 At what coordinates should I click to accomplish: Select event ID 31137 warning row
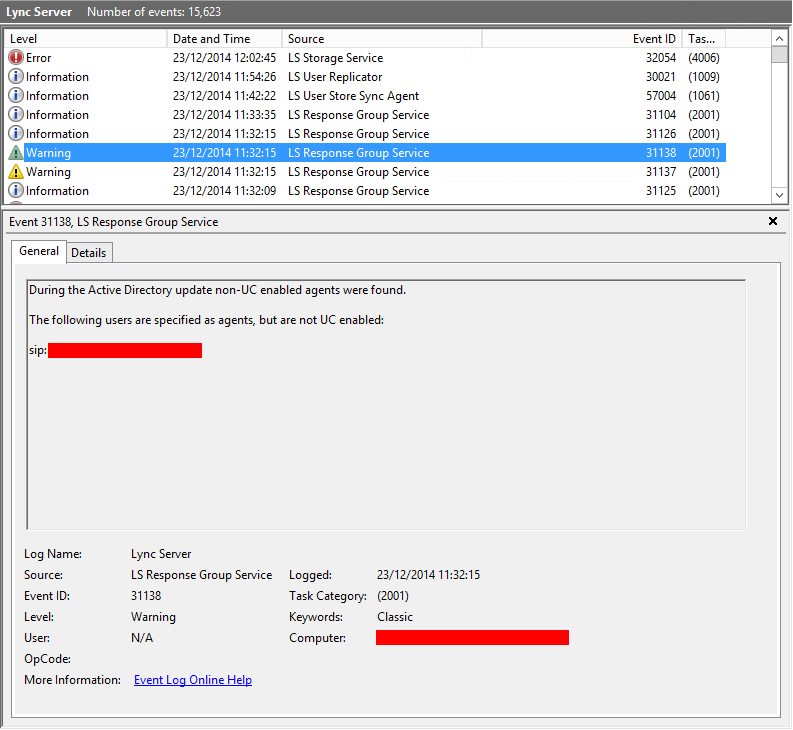tap(365, 172)
